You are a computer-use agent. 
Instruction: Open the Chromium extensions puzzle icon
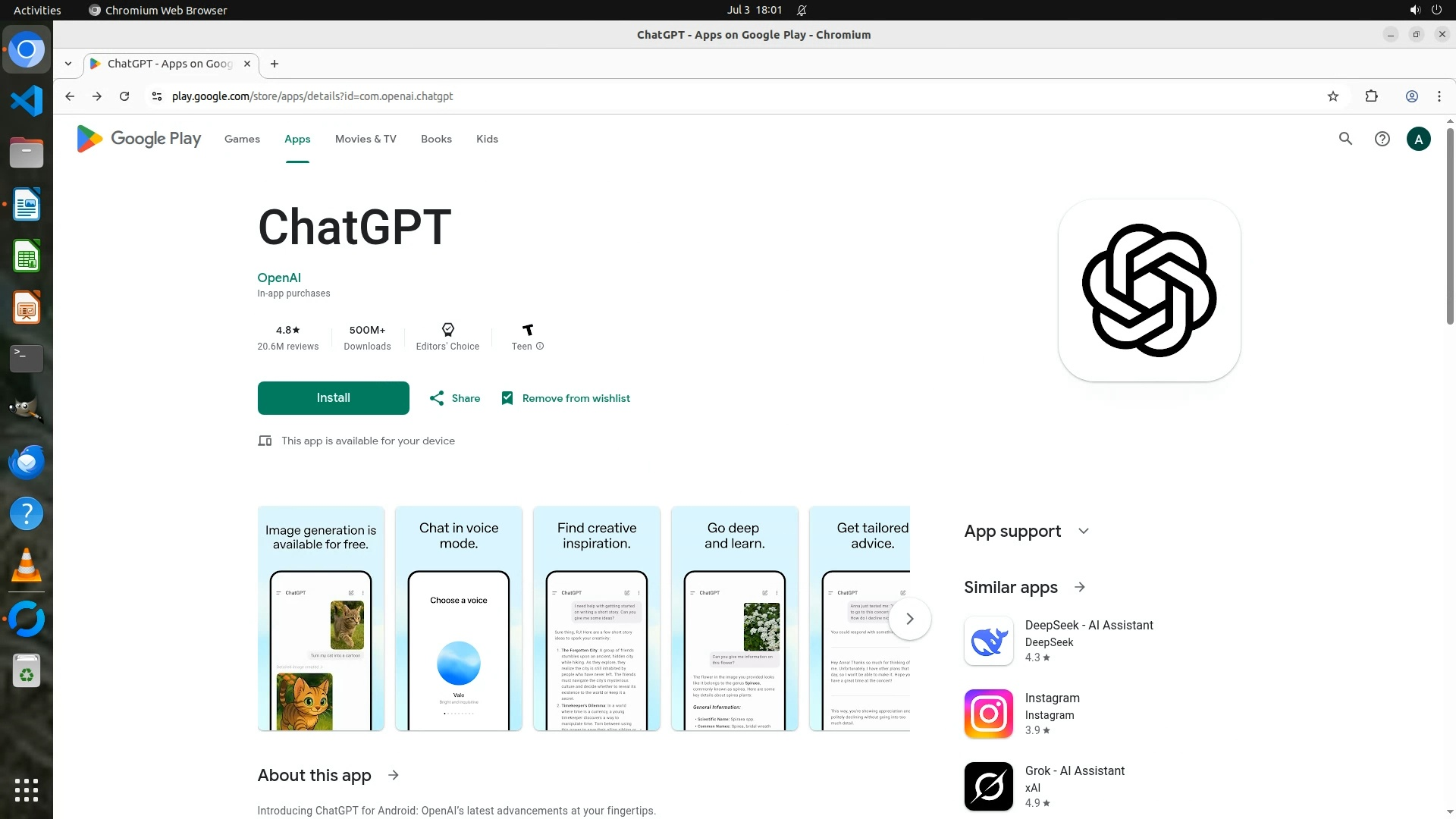[x=1371, y=96]
